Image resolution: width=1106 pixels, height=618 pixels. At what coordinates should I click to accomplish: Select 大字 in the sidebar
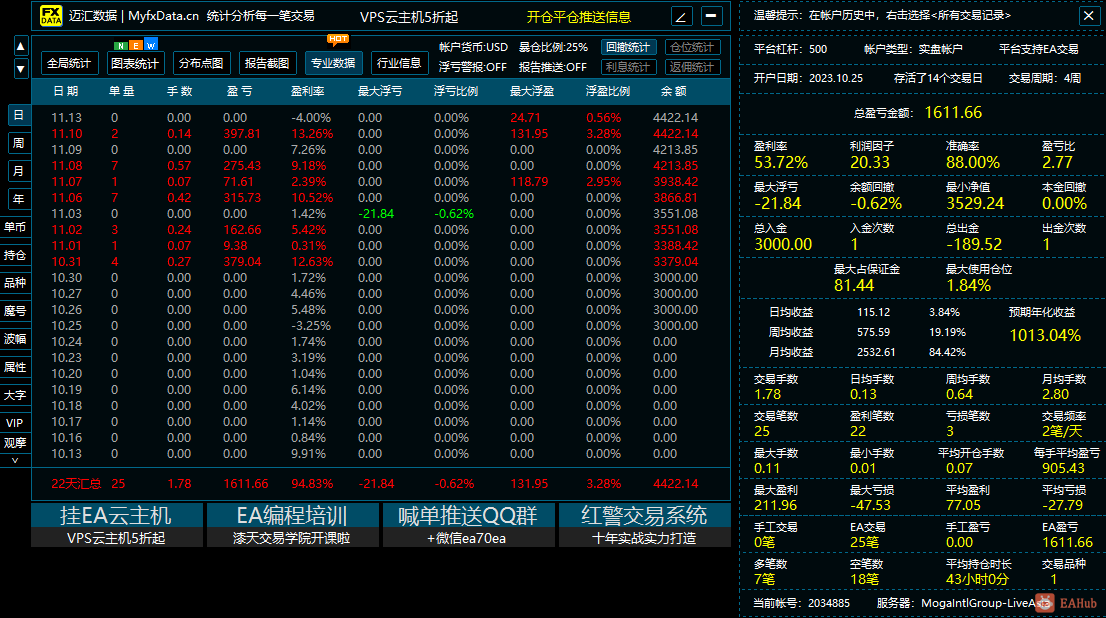pyautogui.click(x=15, y=395)
